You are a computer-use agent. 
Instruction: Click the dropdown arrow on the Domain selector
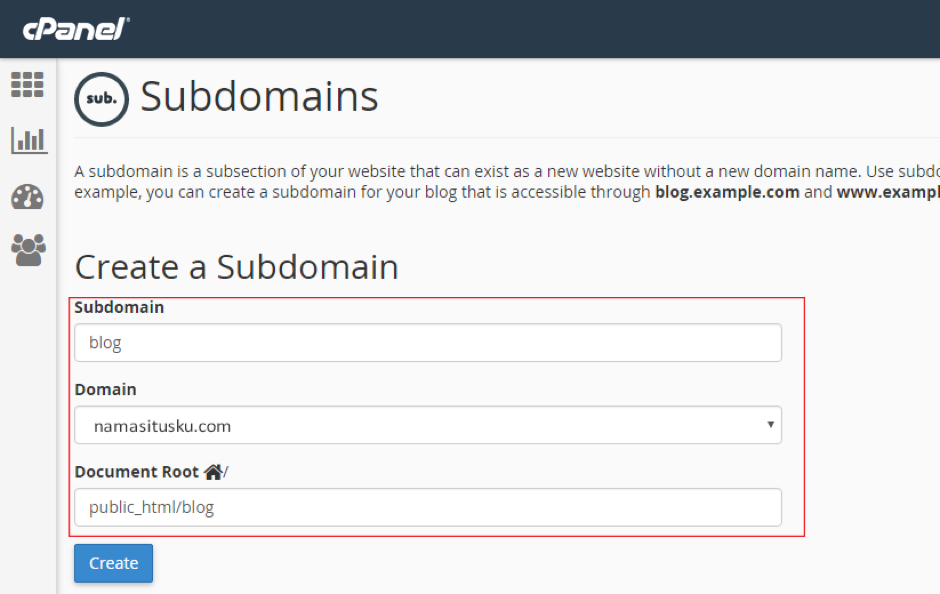click(770, 425)
